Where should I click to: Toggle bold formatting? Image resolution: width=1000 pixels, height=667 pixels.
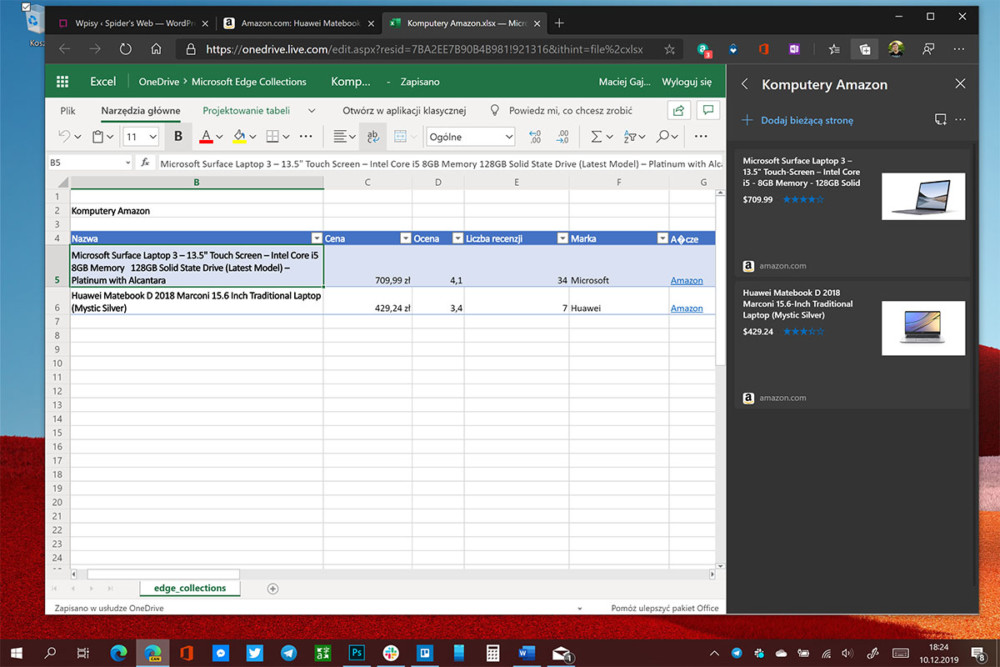click(178, 136)
